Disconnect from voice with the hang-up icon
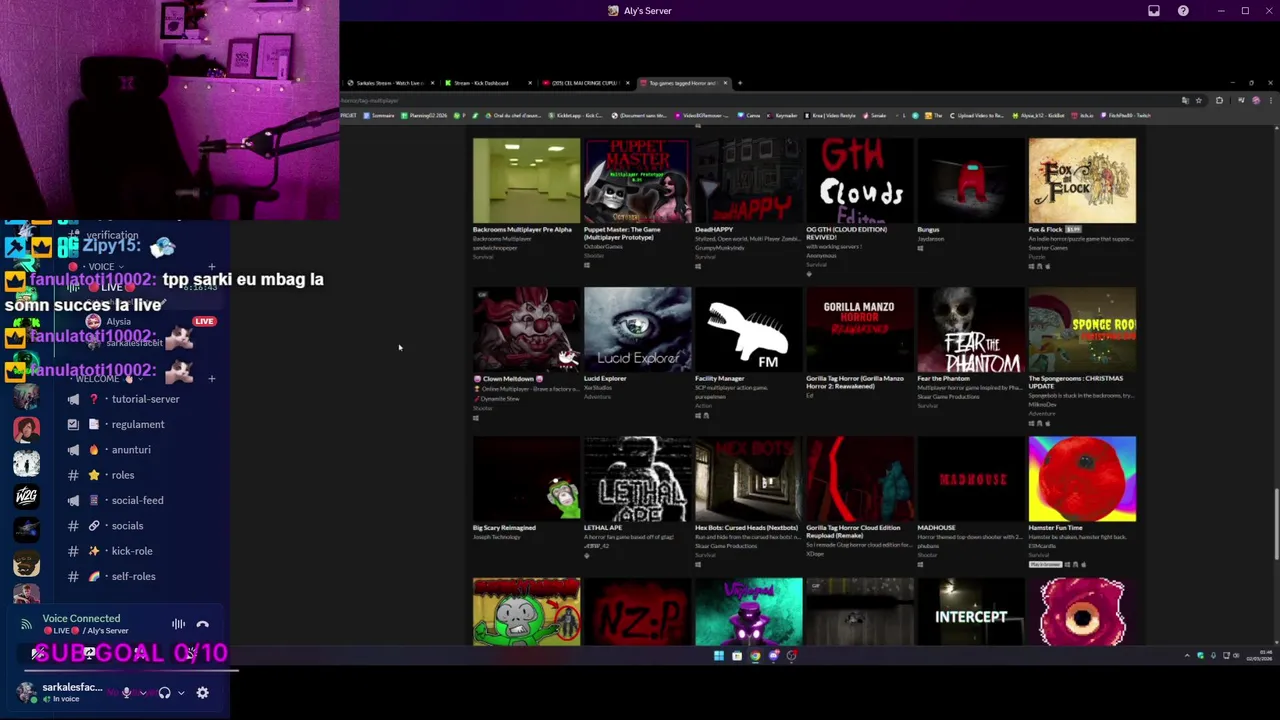 203,624
